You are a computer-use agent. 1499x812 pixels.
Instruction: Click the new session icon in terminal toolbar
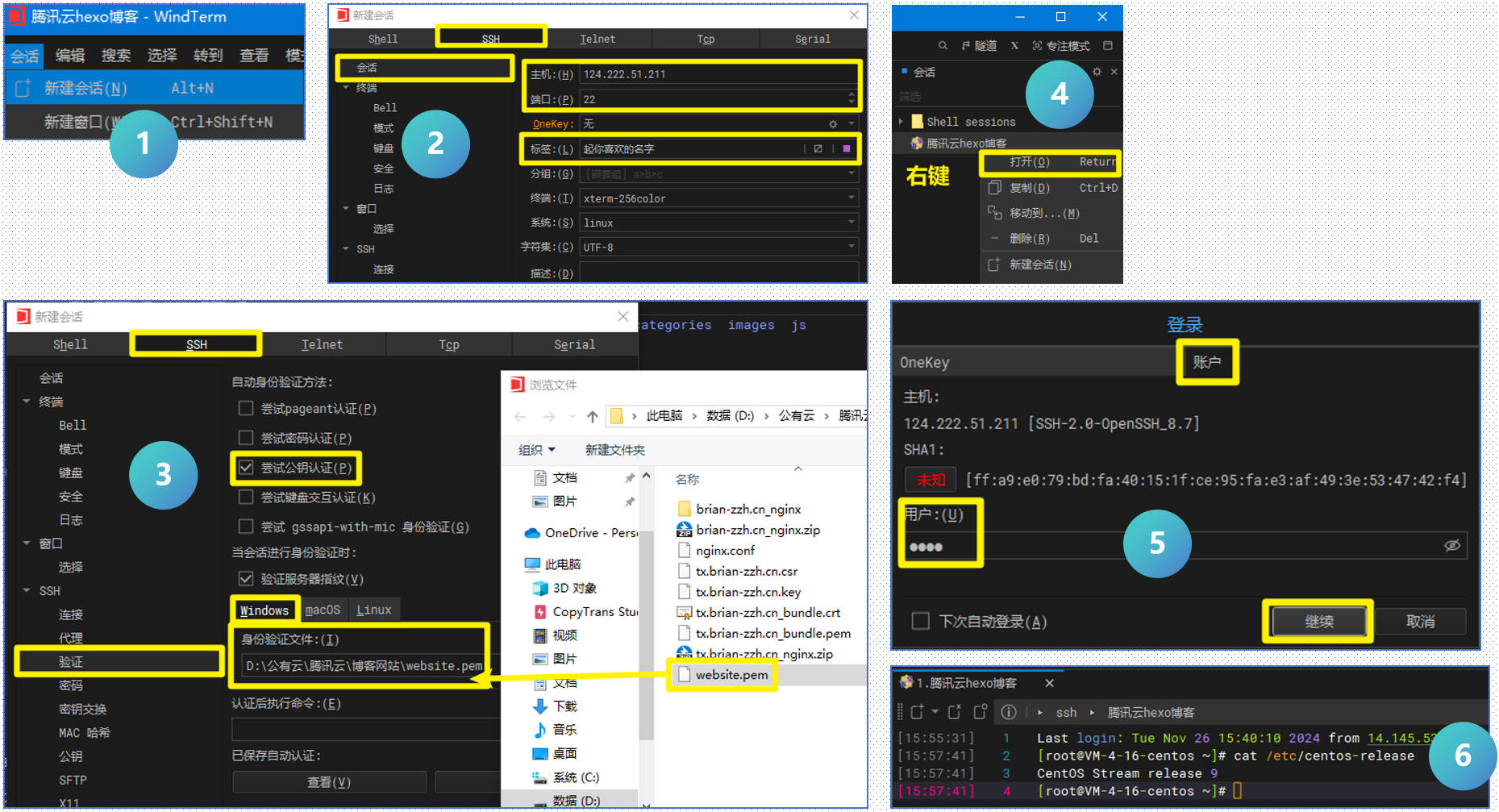(x=917, y=712)
